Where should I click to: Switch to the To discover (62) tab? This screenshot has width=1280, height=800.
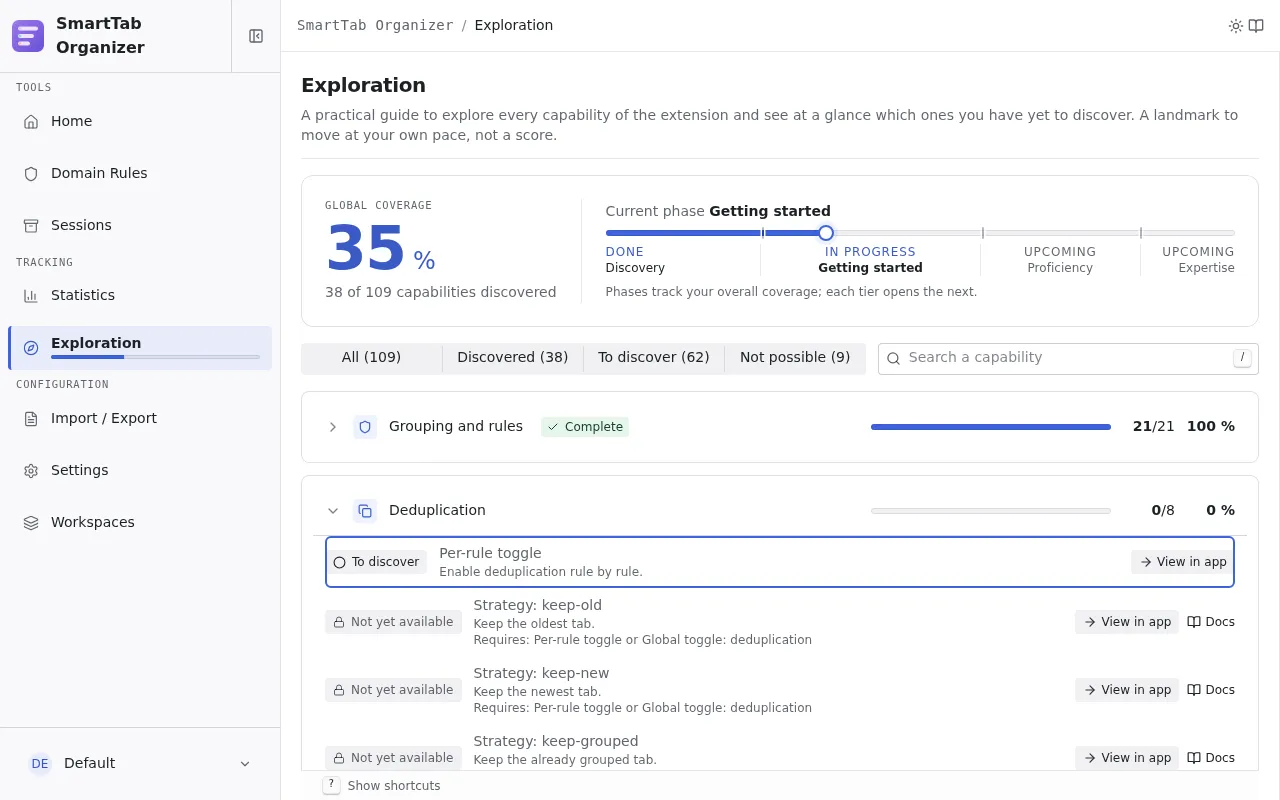[x=654, y=358]
